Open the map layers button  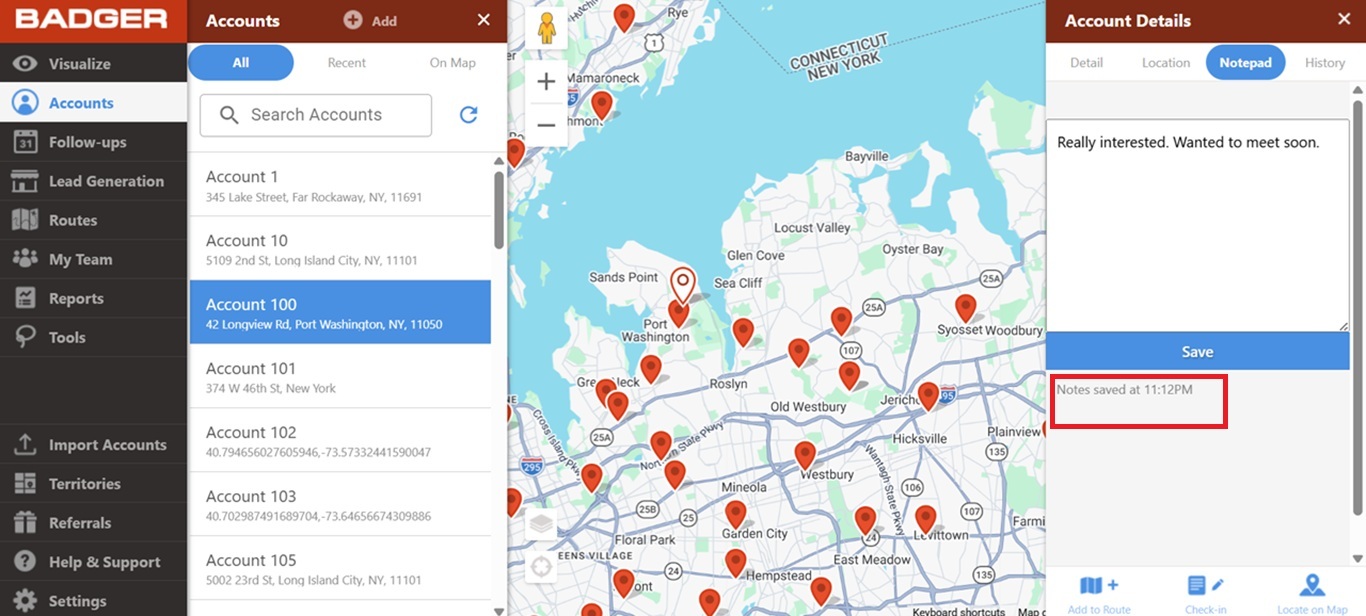[x=541, y=523]
